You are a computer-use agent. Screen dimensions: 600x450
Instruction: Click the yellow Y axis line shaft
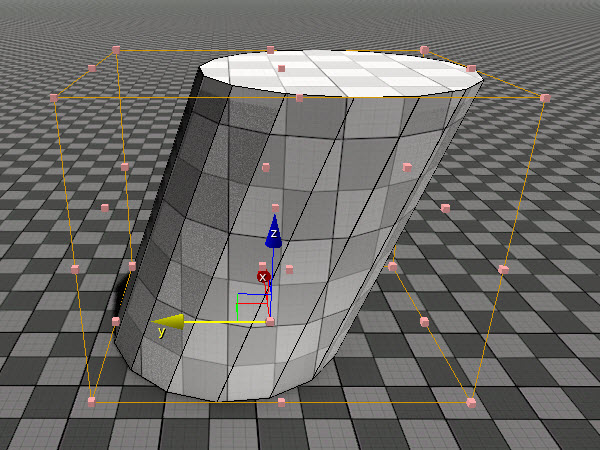[x=225, y=322]
